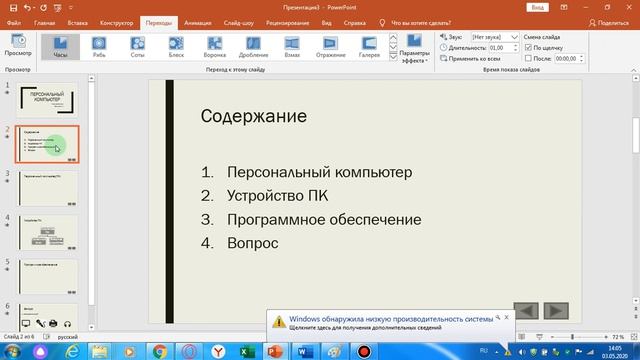Apply the Соты transition
This screenshot has width=640, height=360.
pyautogui.click(x=138, y=47)
